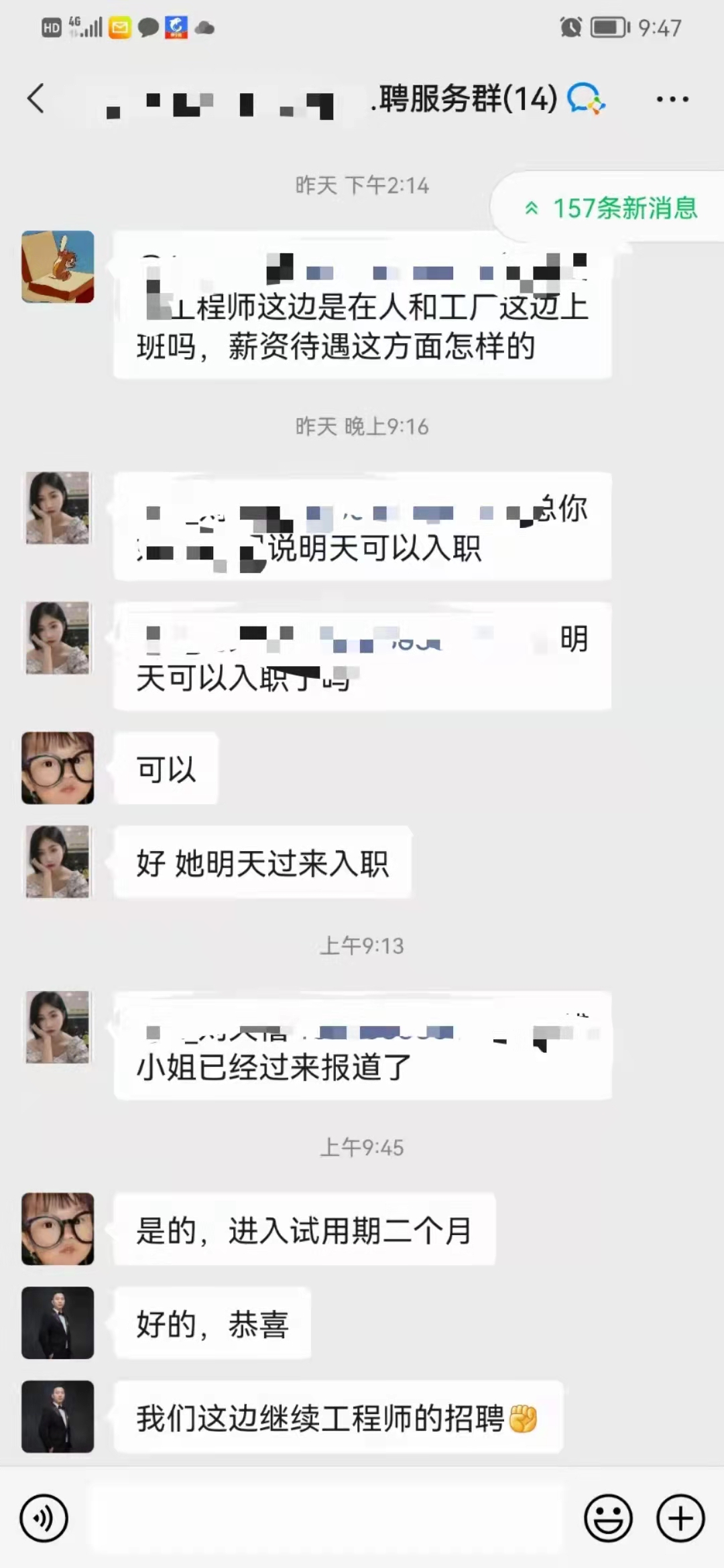Select the 好 她明天过来入职 message
Viewport: 724px width, 1568px height.
click(x=263, y=862)
